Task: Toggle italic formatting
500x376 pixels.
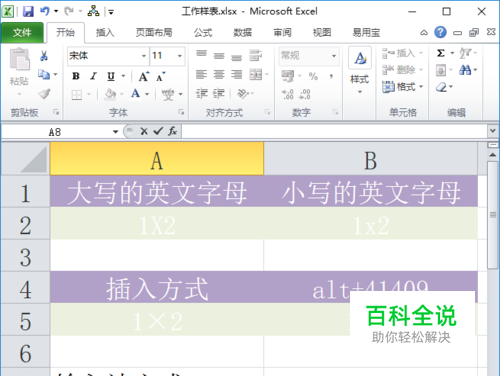Action: coord(93,76)
